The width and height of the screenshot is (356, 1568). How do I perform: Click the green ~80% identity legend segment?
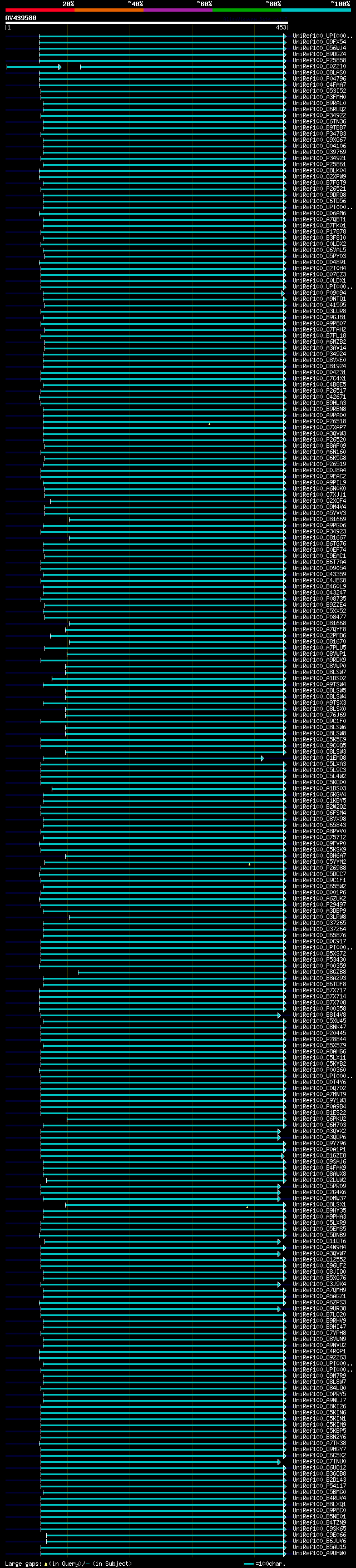[x=247, y=10]
